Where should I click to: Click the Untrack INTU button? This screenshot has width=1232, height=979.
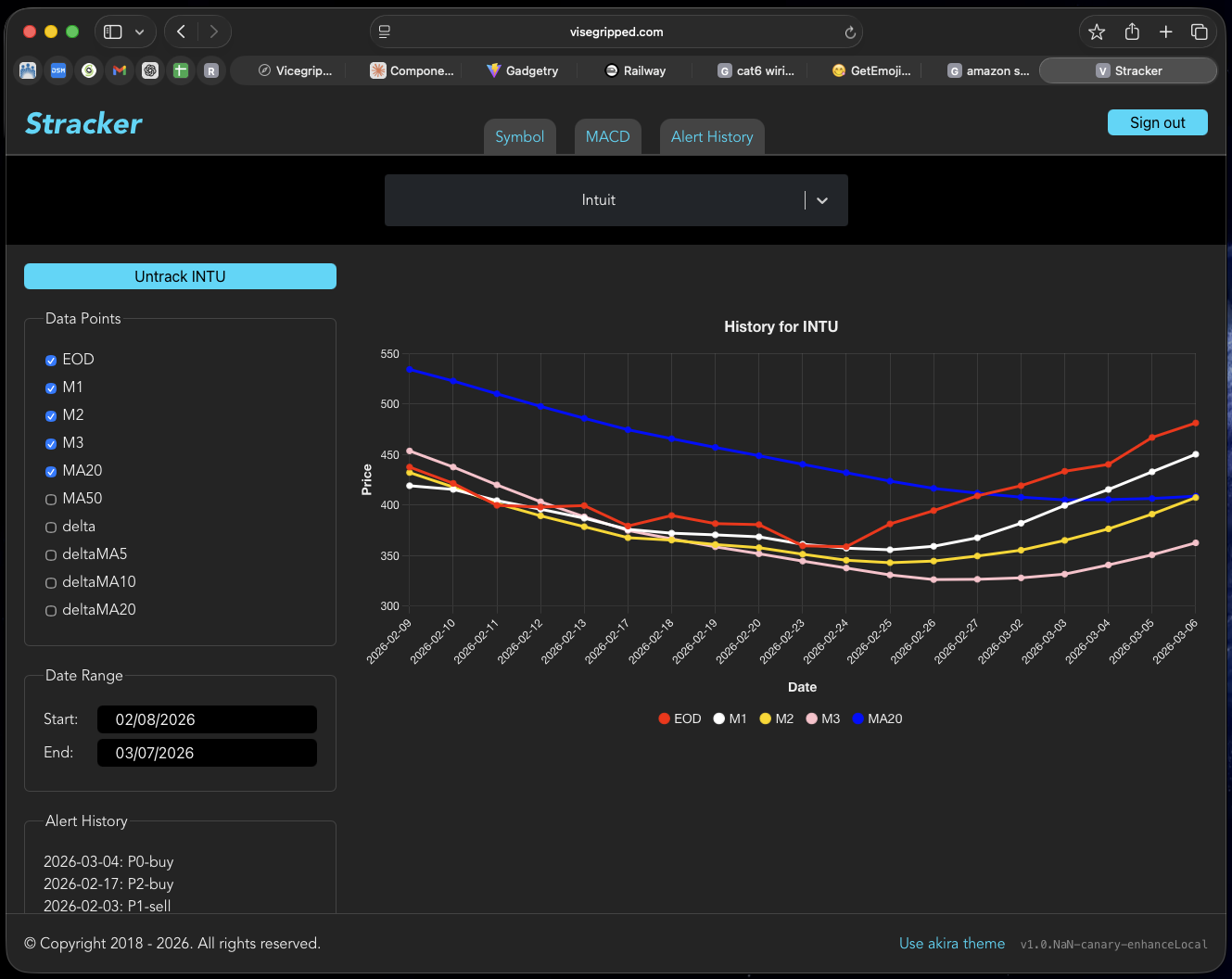[x=180, y=276]
